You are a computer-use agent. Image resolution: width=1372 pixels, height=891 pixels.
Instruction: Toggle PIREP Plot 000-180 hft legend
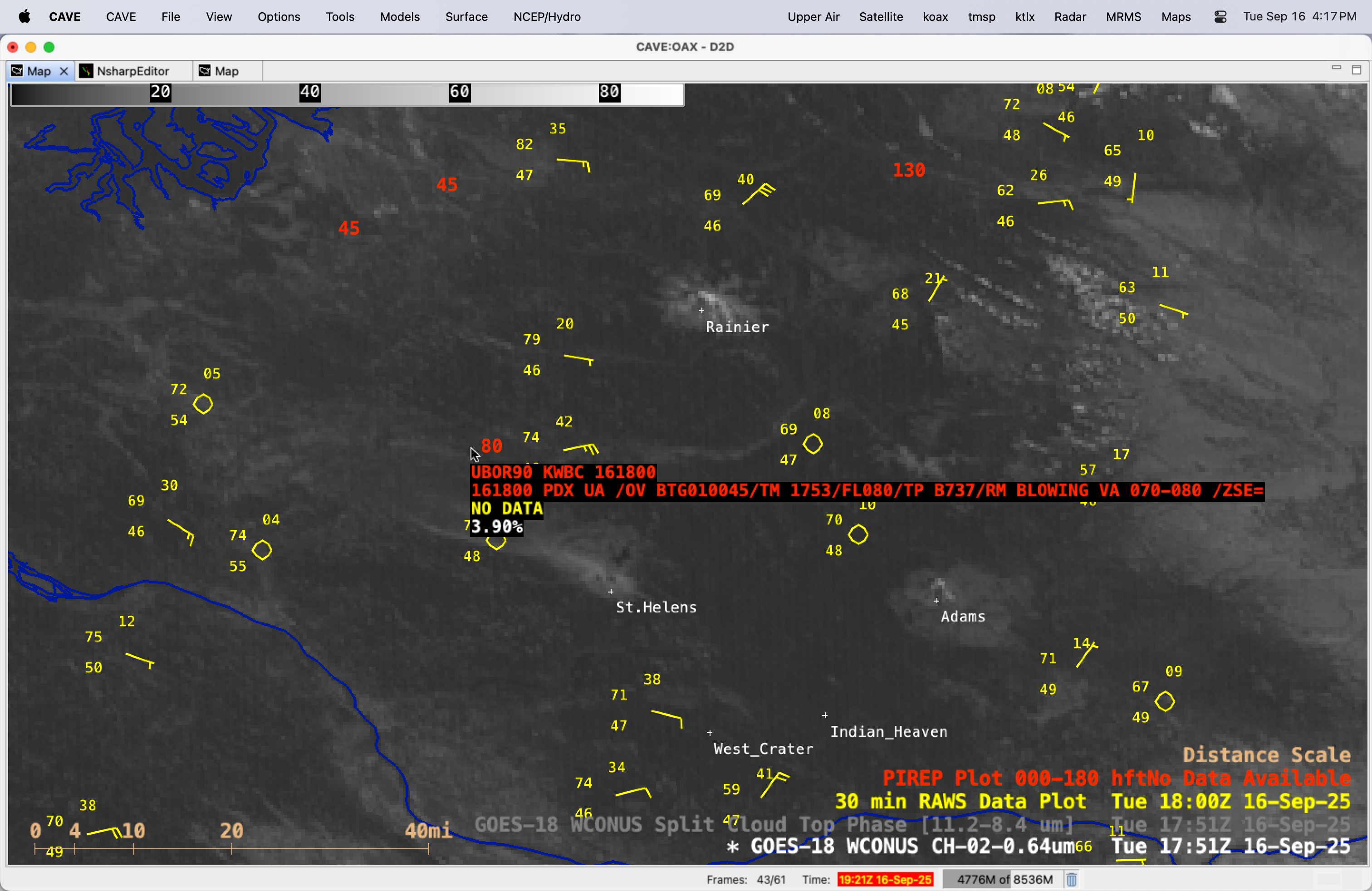(991, 778)
